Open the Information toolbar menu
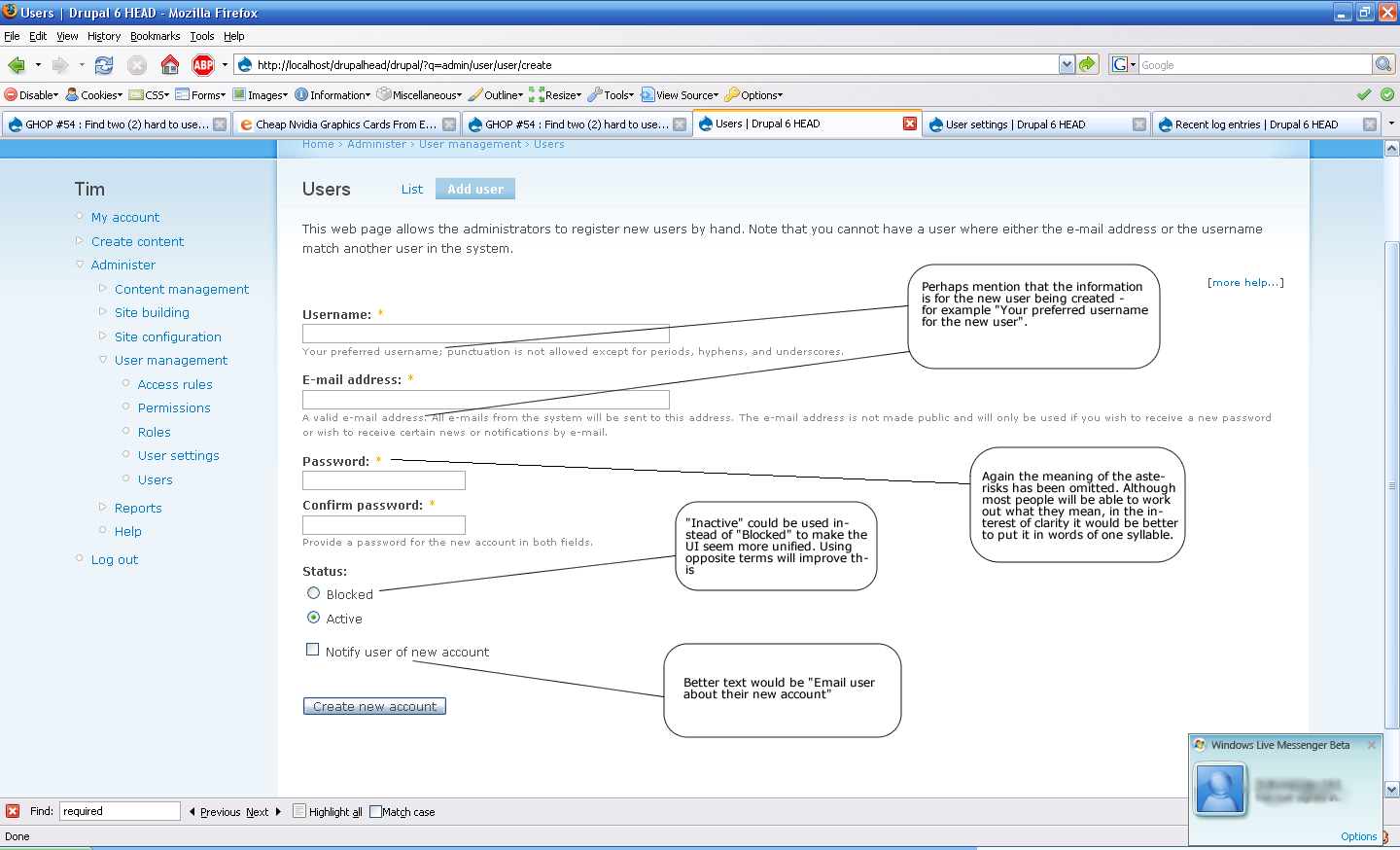The width and height of the screenshot is (1400, 850). point(332,95)
